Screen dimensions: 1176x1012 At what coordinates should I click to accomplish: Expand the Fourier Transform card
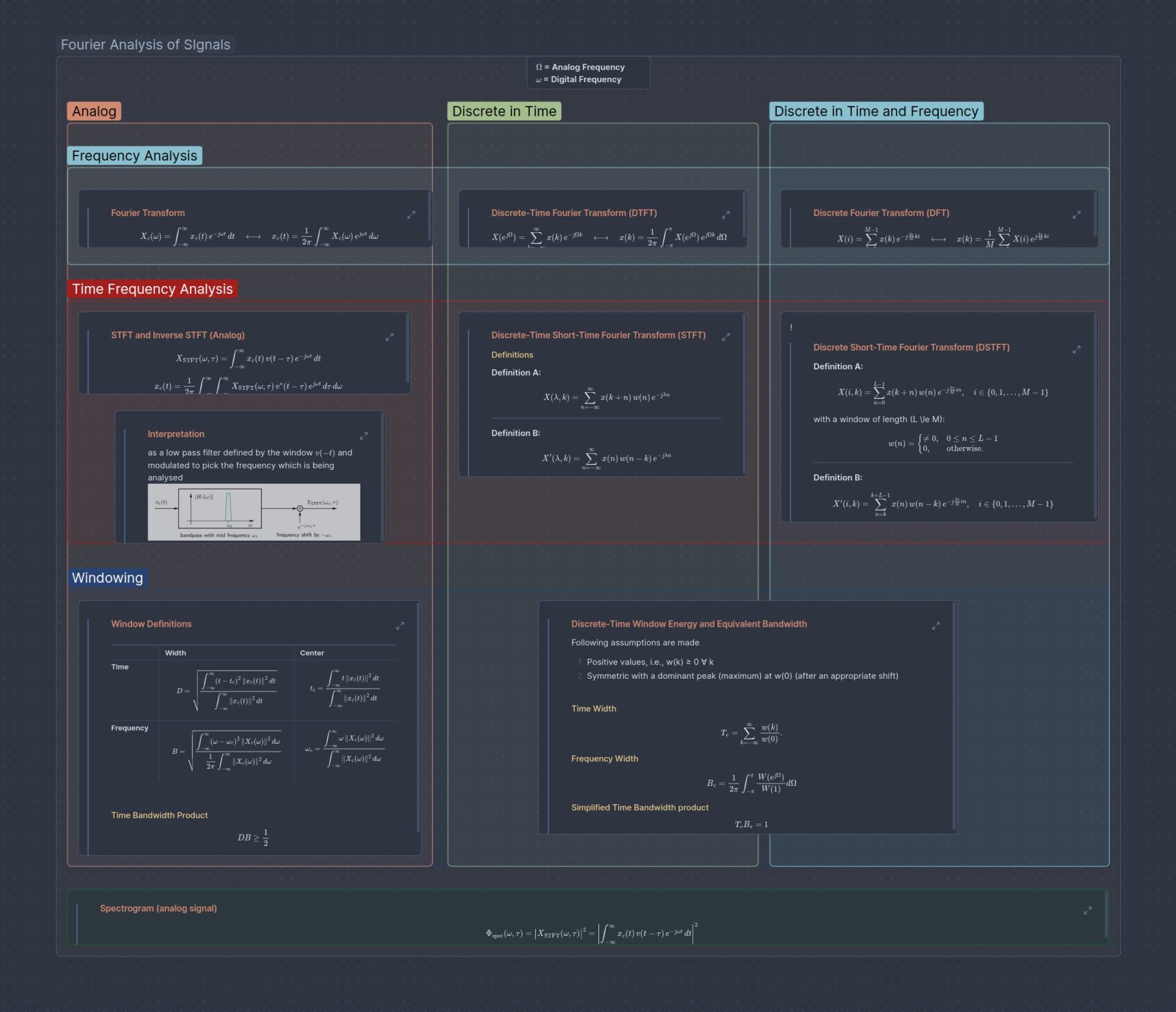click(411, 214)
